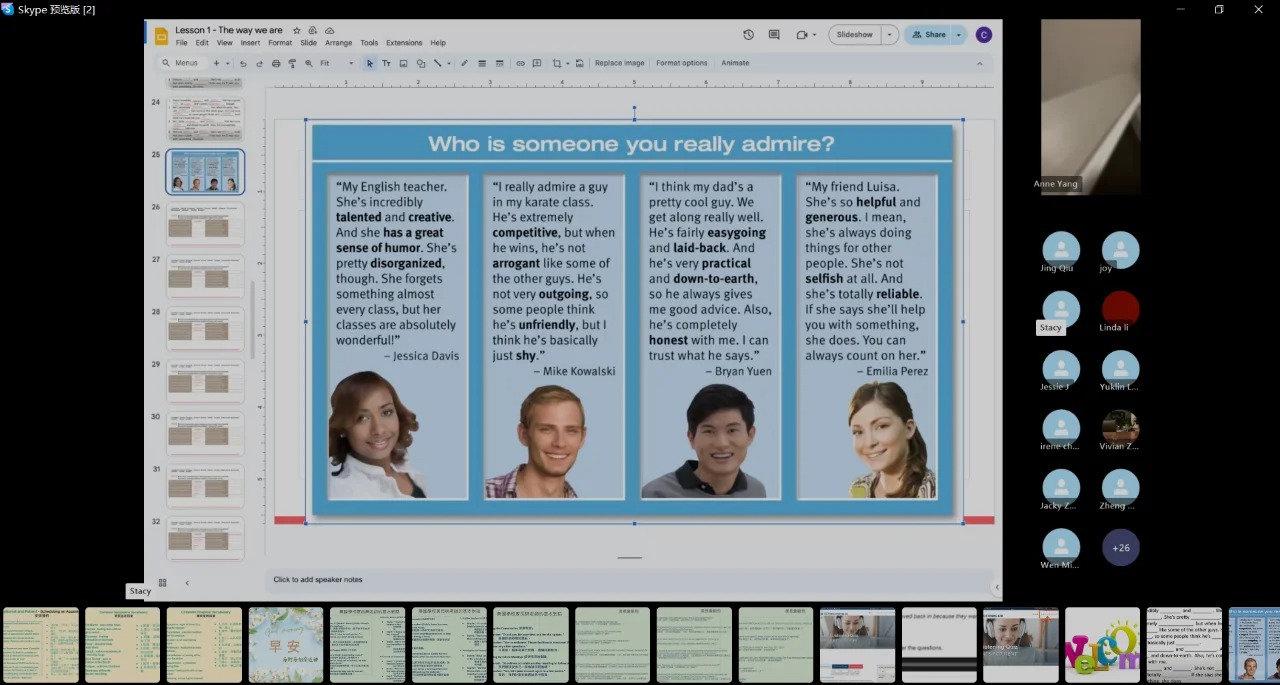Open version history clock icon
1280x685 pixels.
click(x=748, y=35)
